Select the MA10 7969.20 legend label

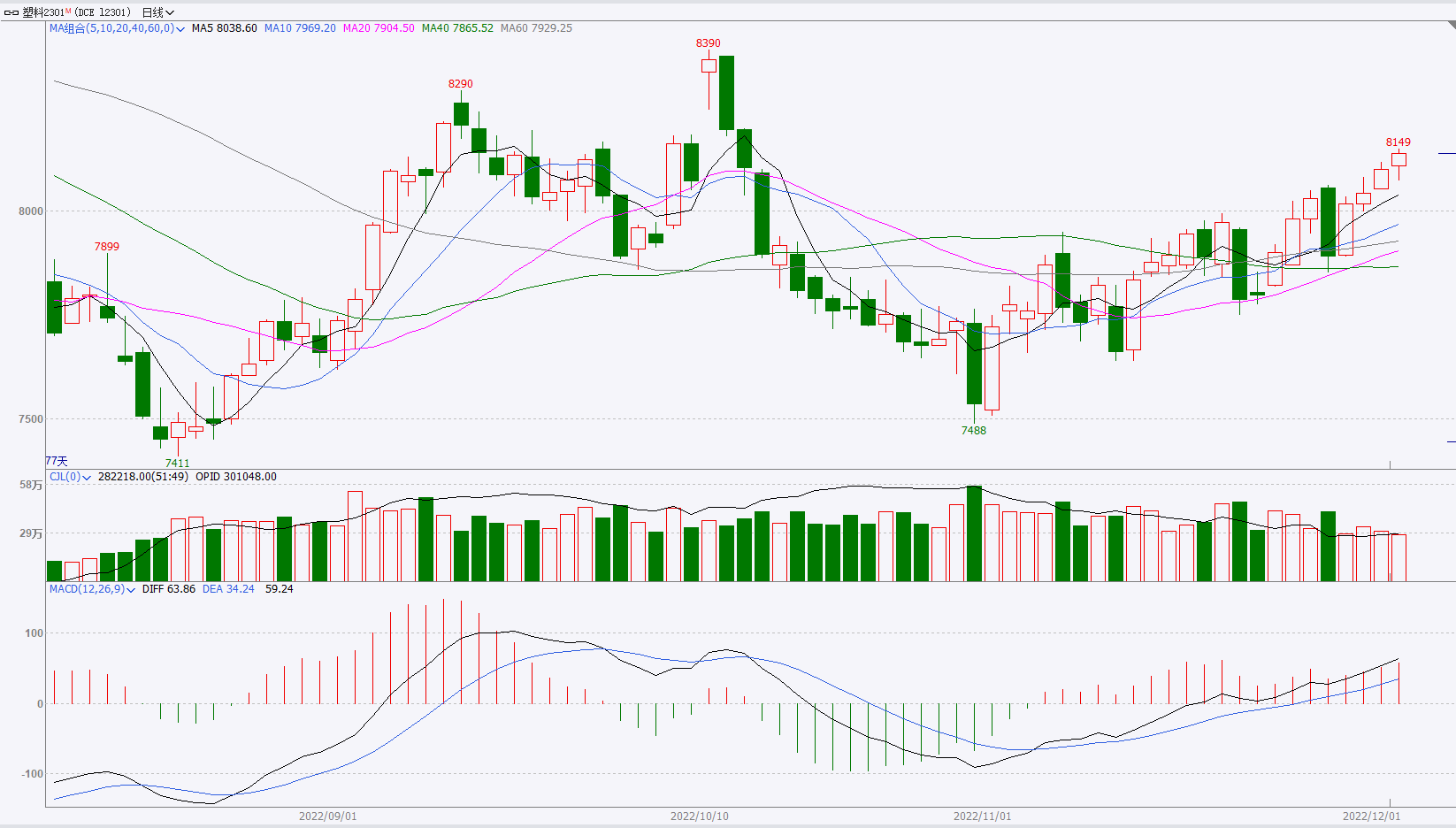tap(300, 28)
